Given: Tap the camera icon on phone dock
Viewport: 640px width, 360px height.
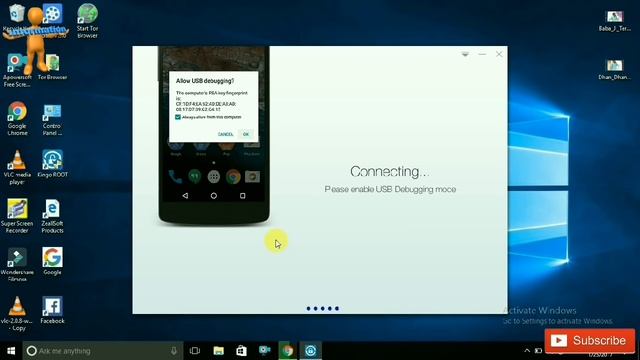Looking at the screenshot, I should 252,177.
